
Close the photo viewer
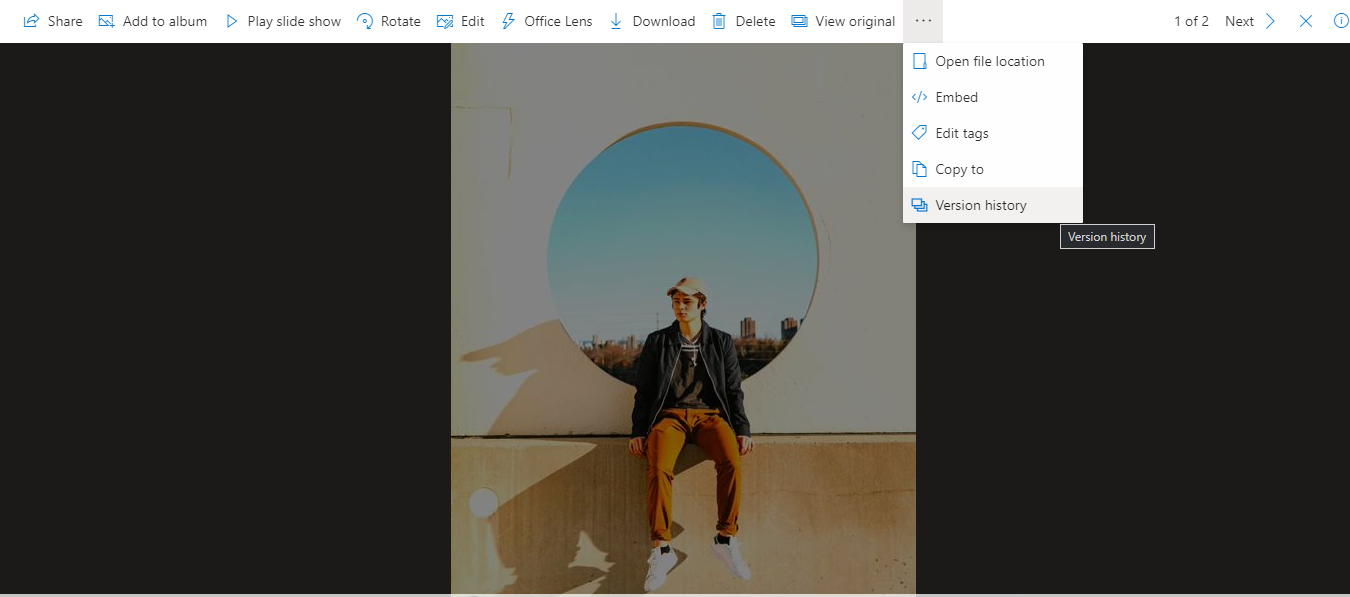(x=1305, y=20)
